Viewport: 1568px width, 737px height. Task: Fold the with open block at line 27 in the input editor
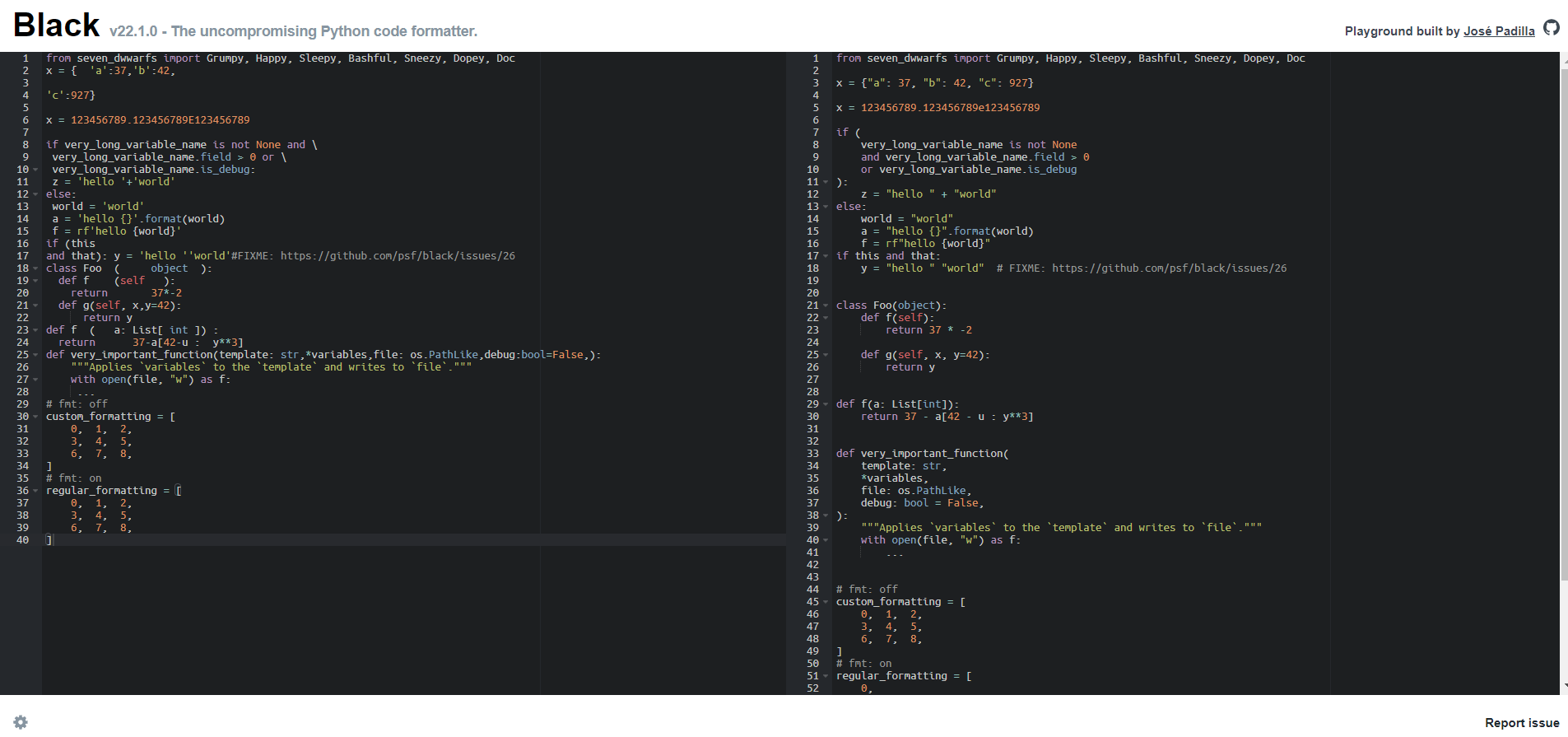pos(35,380)
